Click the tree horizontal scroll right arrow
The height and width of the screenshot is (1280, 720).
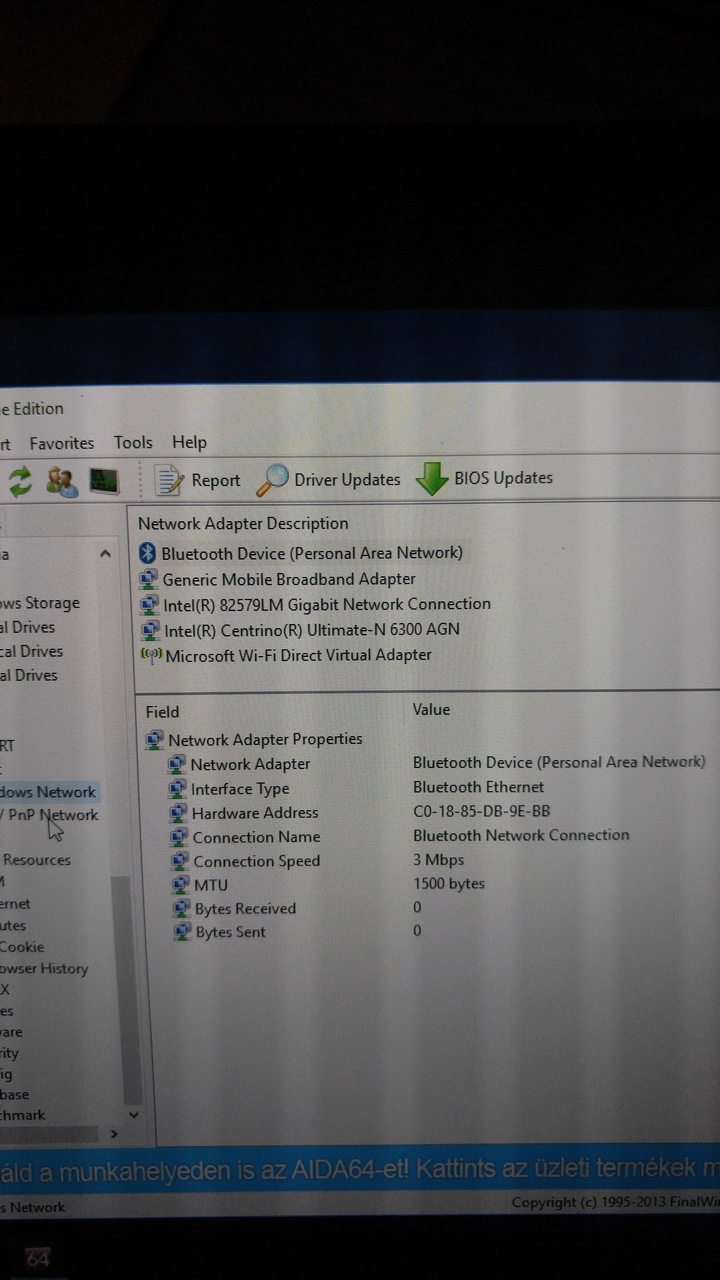pos(113,1134)
